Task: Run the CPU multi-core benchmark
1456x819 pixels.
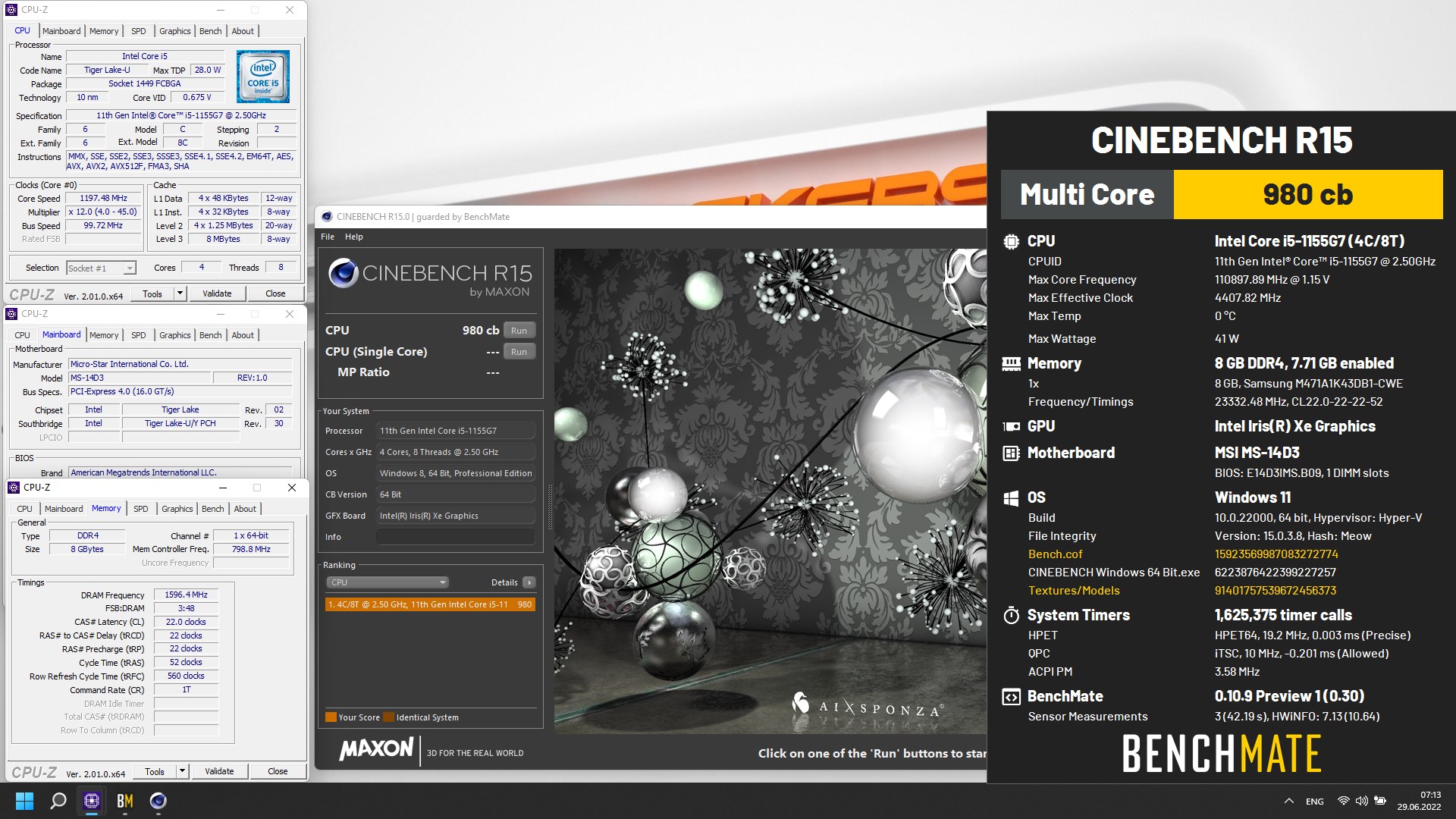Action: (x=519, y=331)
